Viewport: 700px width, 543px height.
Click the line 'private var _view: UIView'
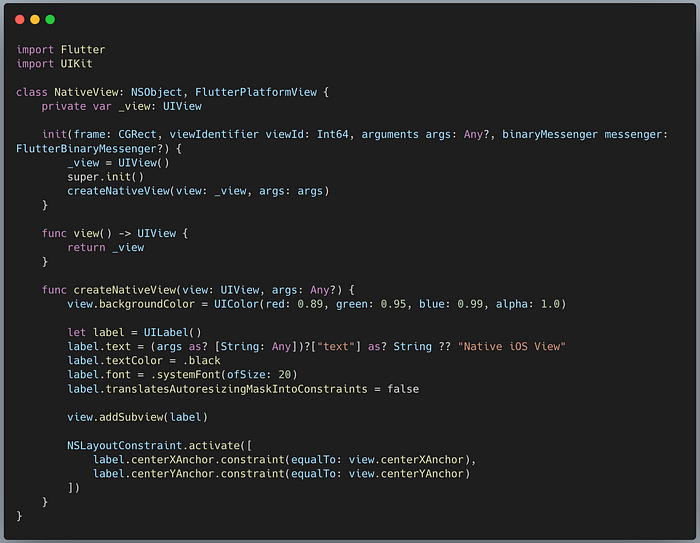point(121,106)
